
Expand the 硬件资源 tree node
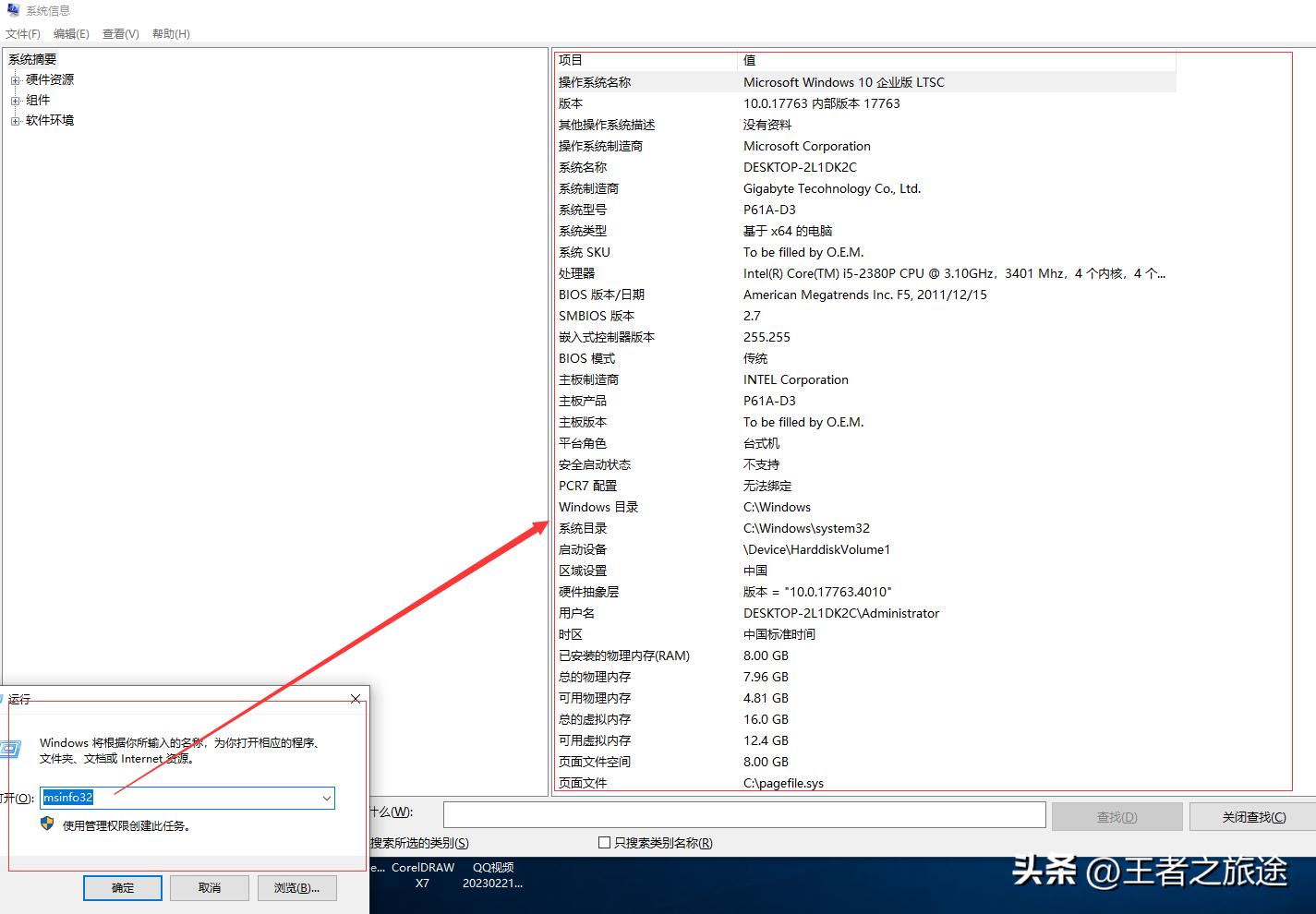(16, 79)
